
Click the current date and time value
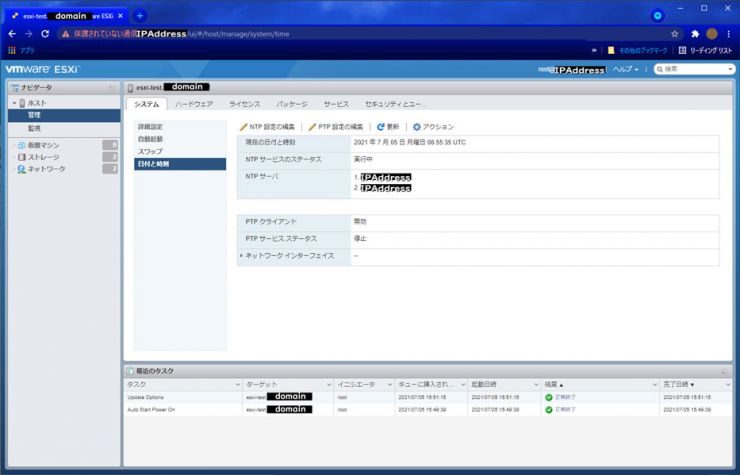[410, 142]
